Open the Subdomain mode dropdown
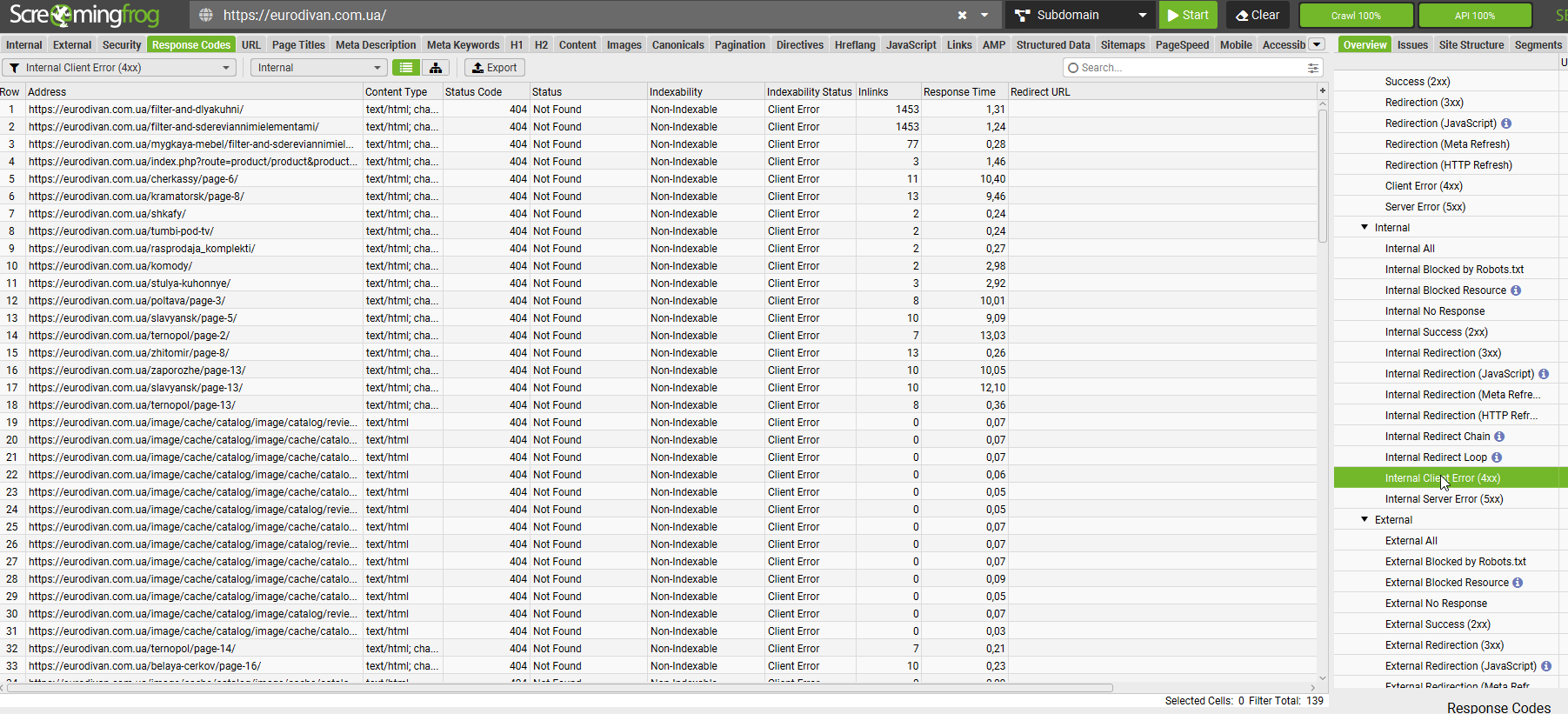The height and width of the screenshot is (714, 1568). click(x=1143, y=15)
